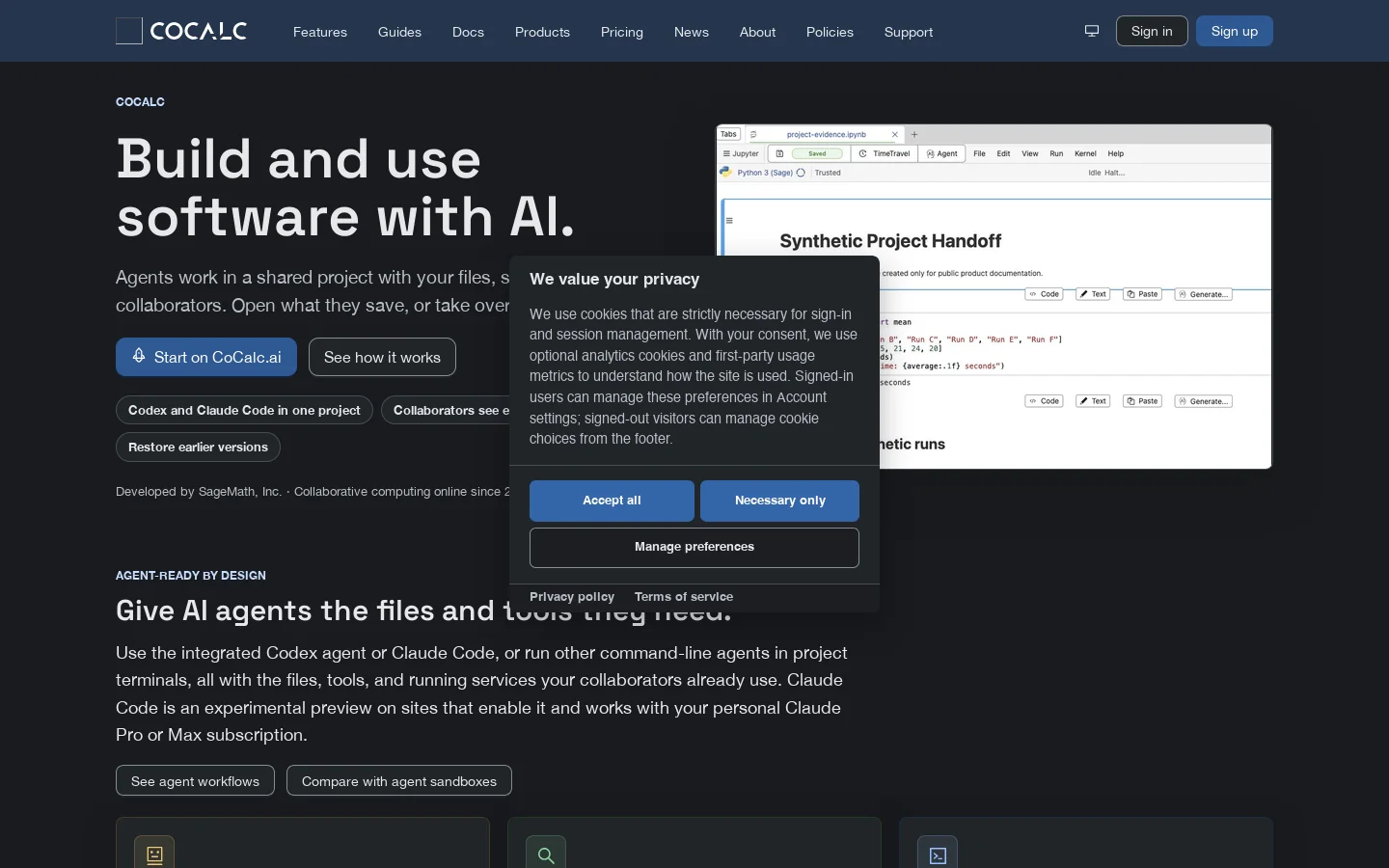The height and width of the screenshot is (868, 1389).
Task: Click the CoCalc logo in the header
Action: [181, 31]
